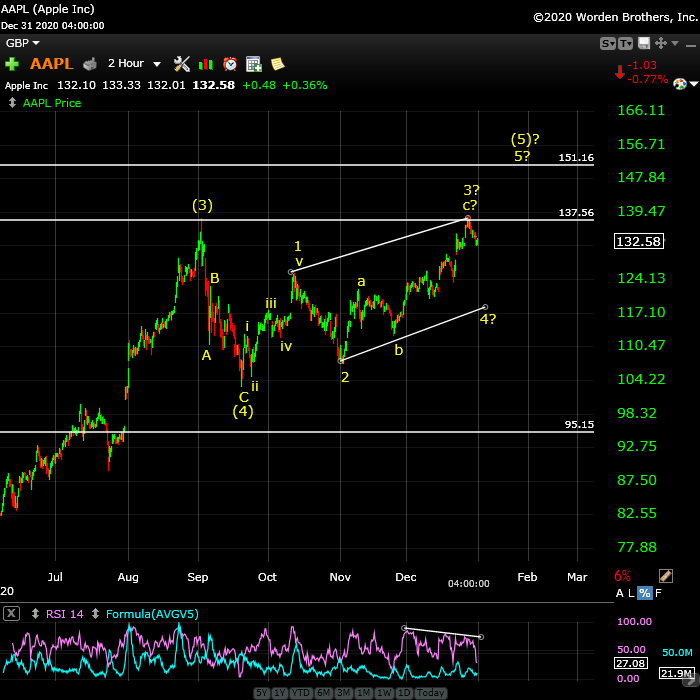
Task: Click the (3) wave label annotation
Action: coord(202,205)
